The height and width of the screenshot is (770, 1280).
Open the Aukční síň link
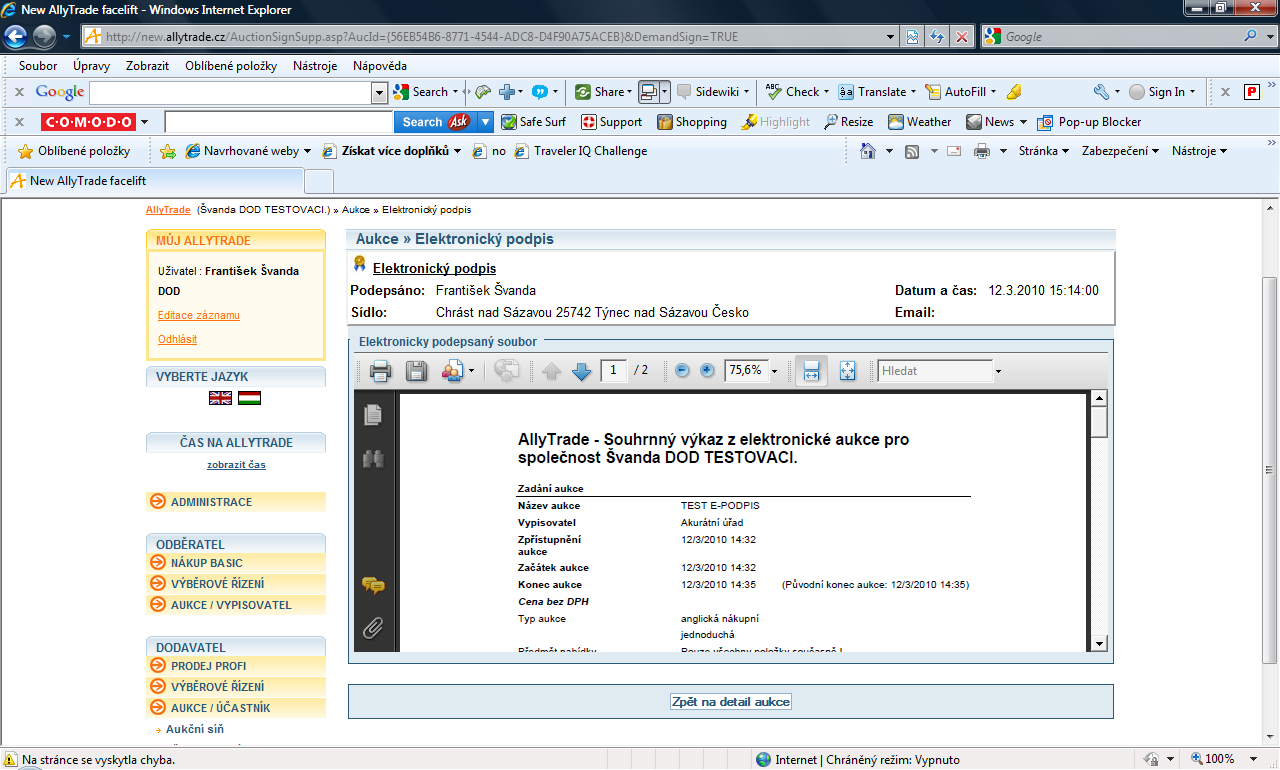[x=194, y=729]
